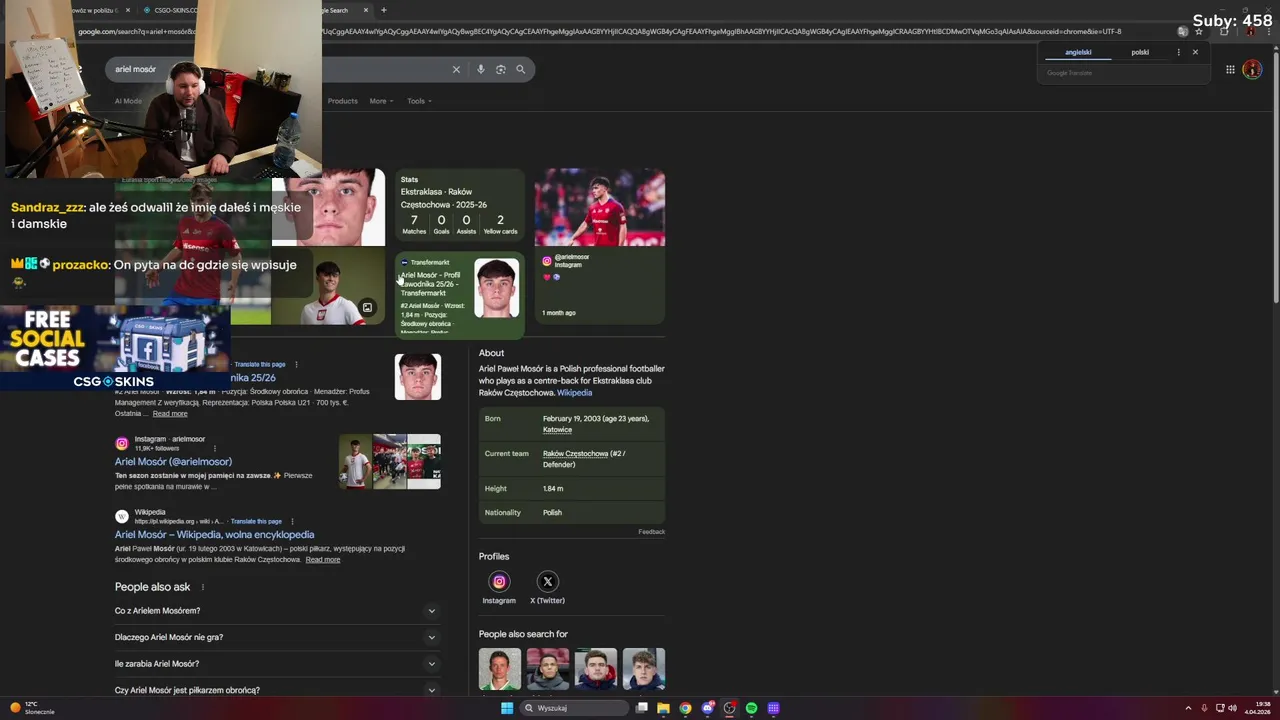Click the Translate icon in address bar
1280x720 pixels.
coord(1182,31)
